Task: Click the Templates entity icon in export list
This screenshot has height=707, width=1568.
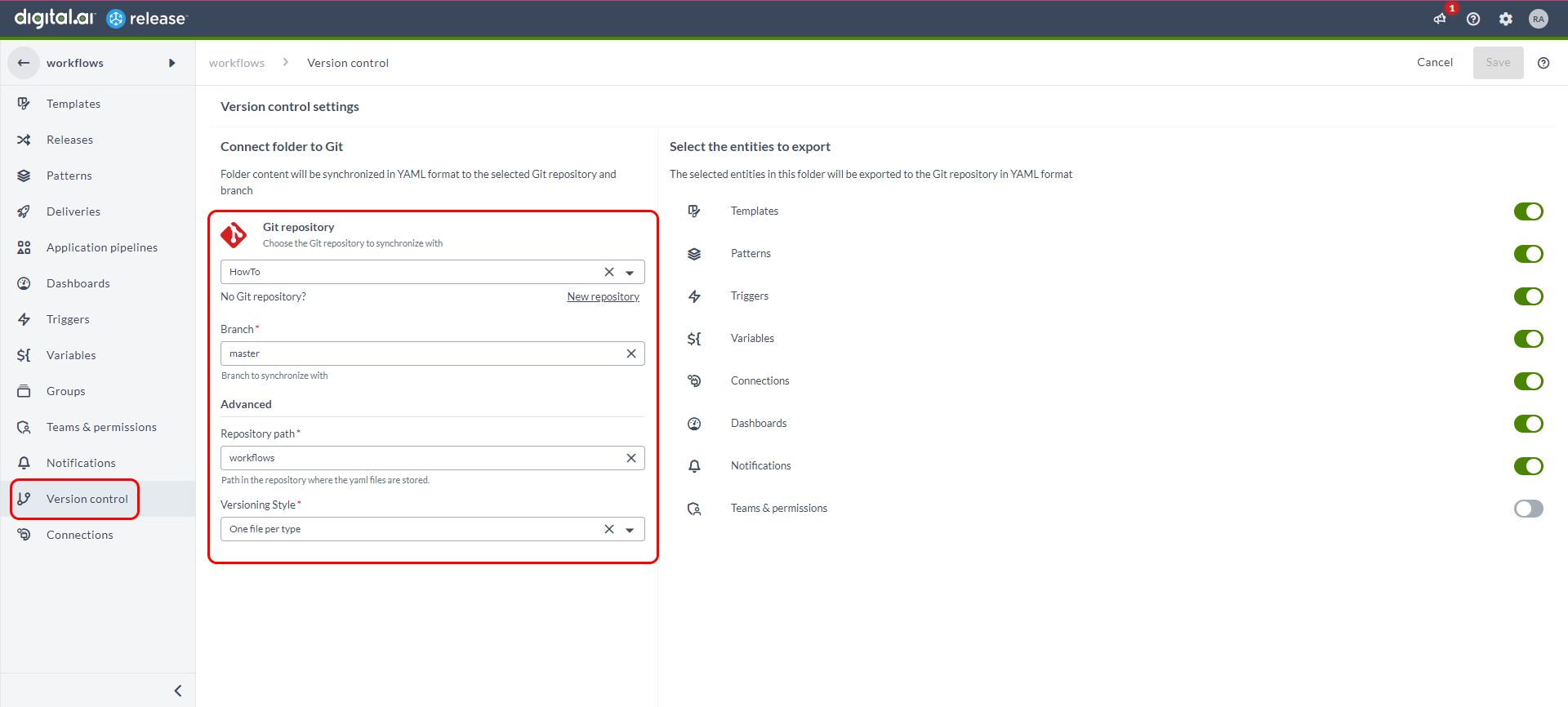Action: point(694,211)
